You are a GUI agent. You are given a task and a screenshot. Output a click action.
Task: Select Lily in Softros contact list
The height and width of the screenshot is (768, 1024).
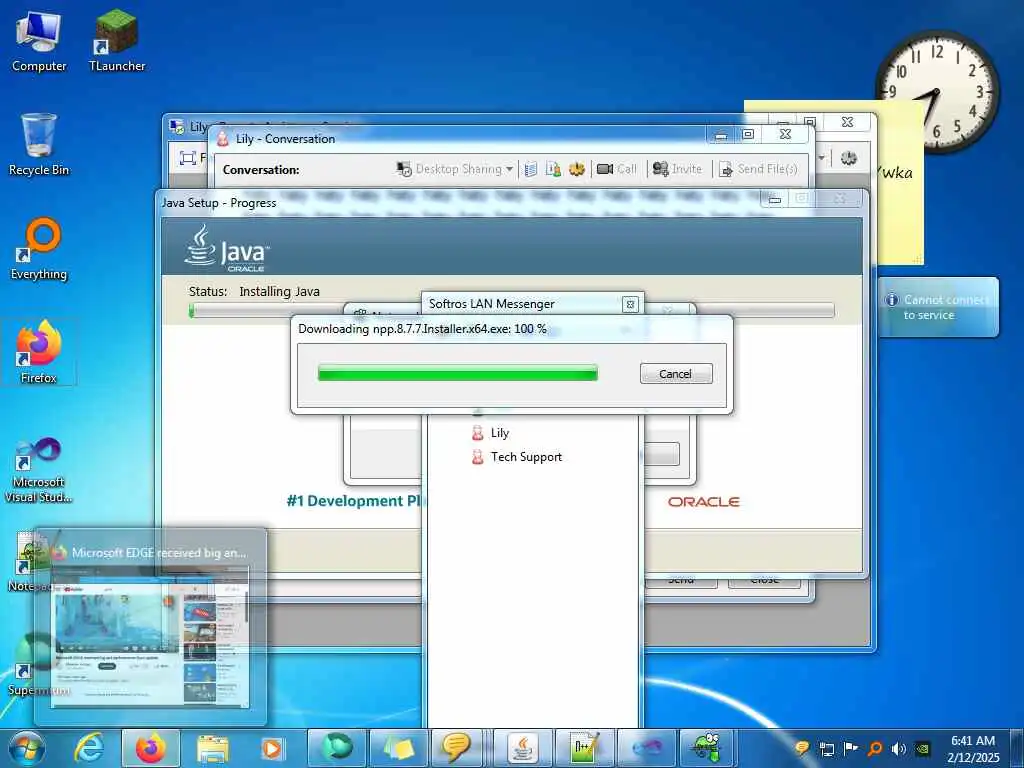(500, 432)
